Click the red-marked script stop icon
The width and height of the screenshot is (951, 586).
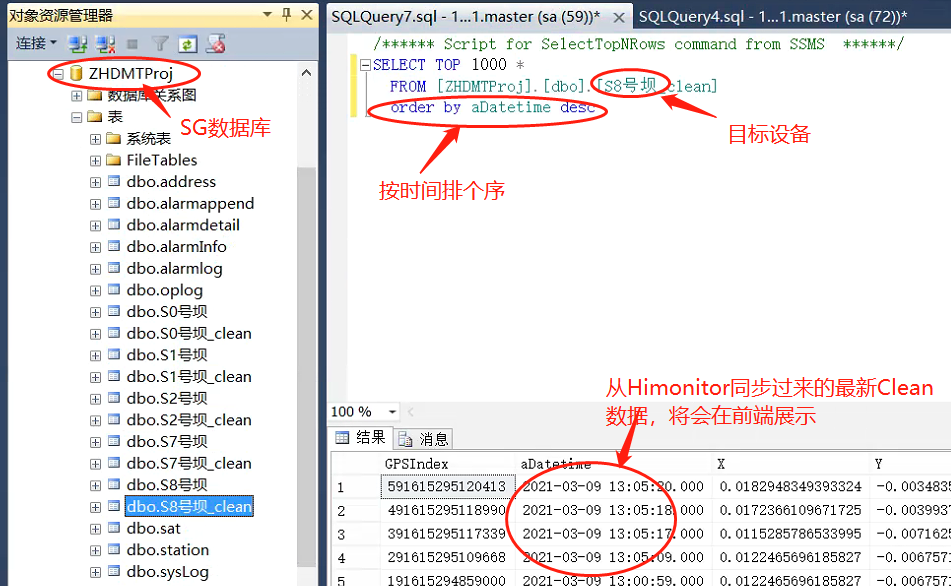pos(215,44)
